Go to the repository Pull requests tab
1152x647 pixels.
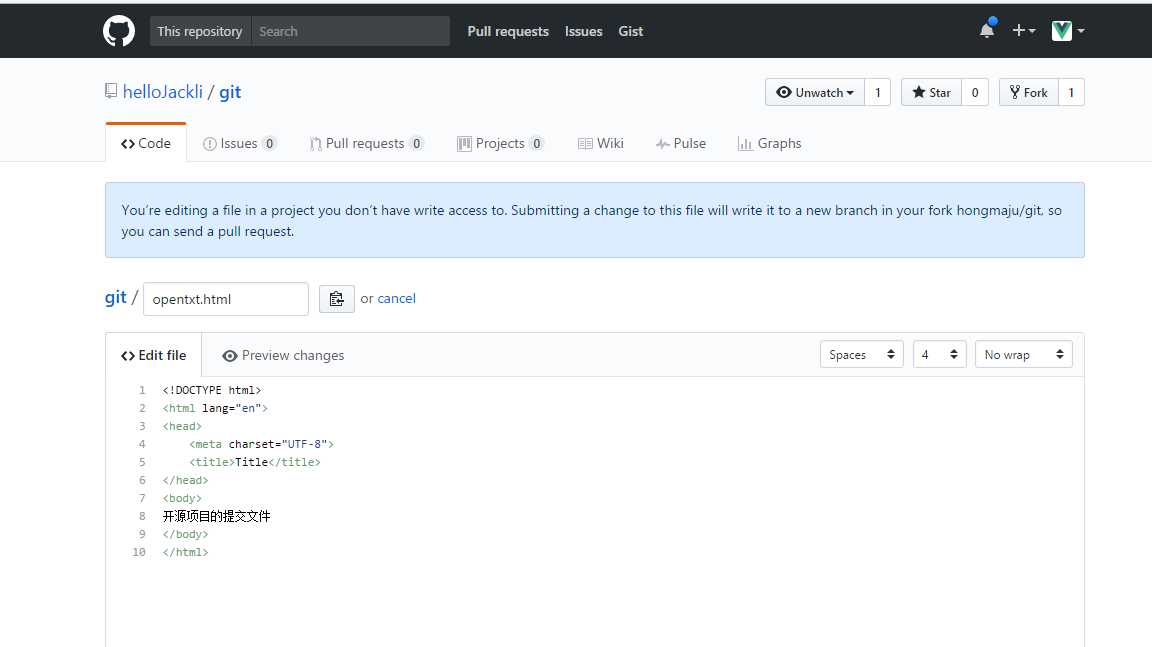pos(366,144)
